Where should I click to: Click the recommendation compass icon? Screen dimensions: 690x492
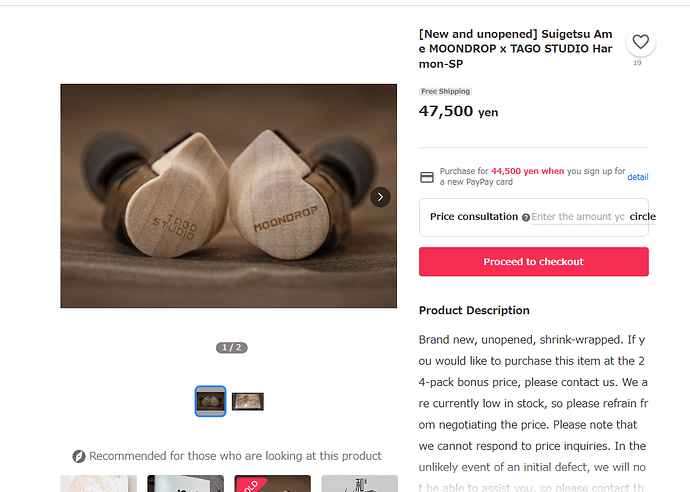[79, 456]
